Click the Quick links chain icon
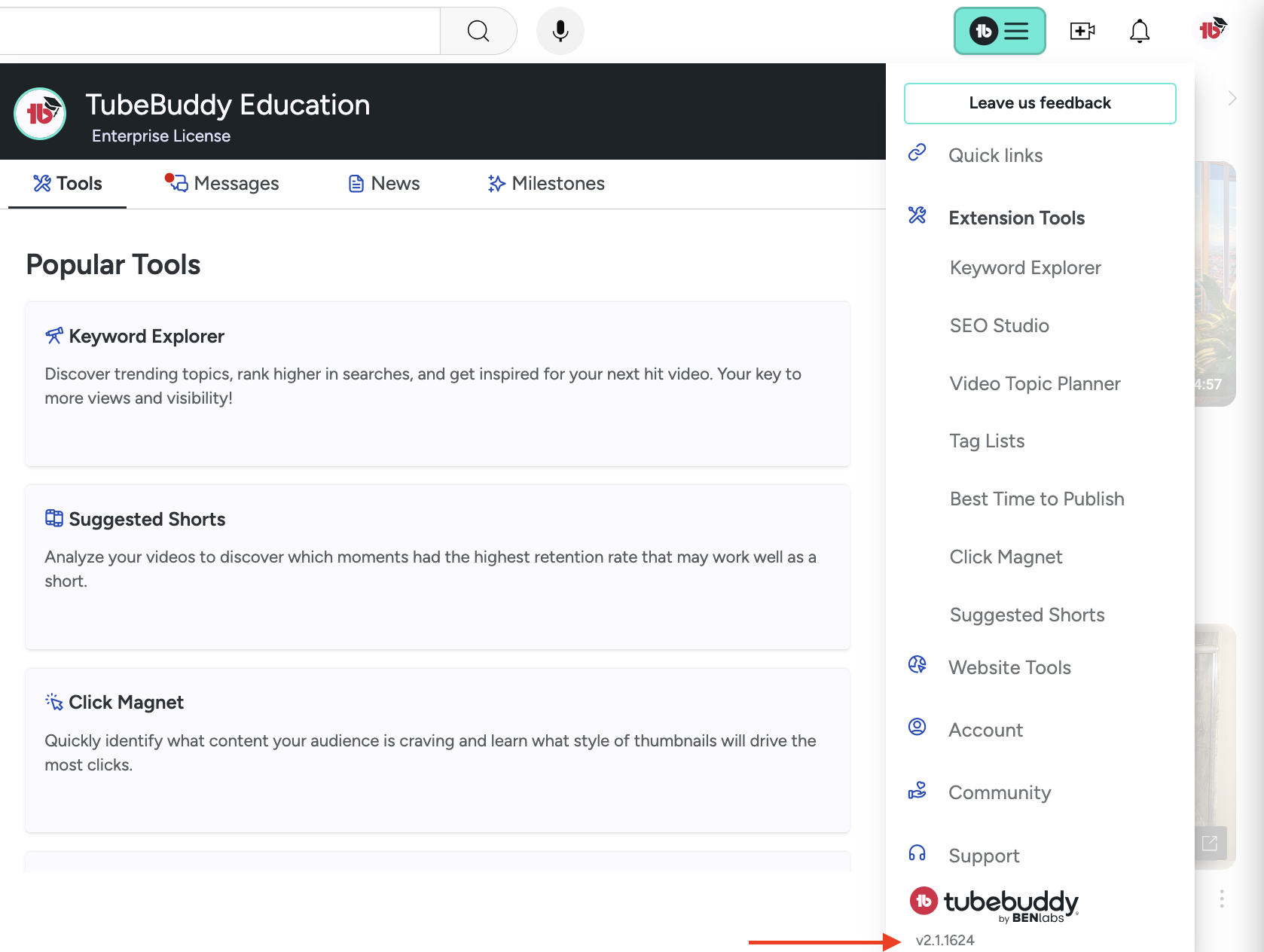1264x952 pixels. pyautogui.click(x=917, y=152)
